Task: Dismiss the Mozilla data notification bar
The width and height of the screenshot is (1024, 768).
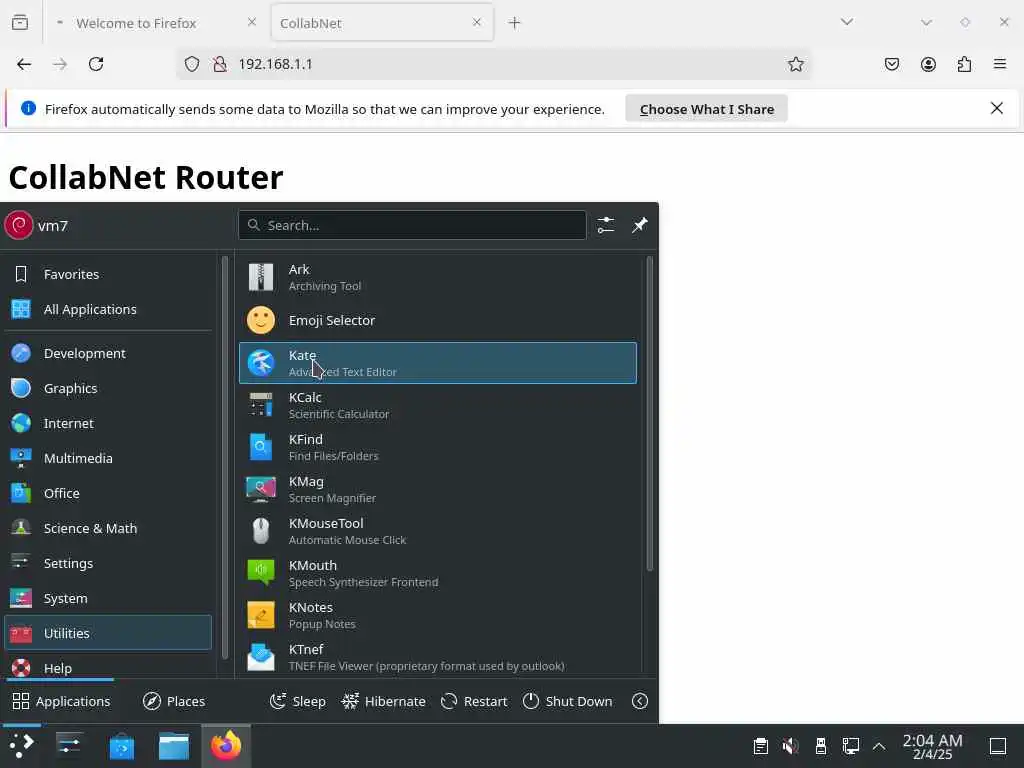Action: click(x=997, y=108)
